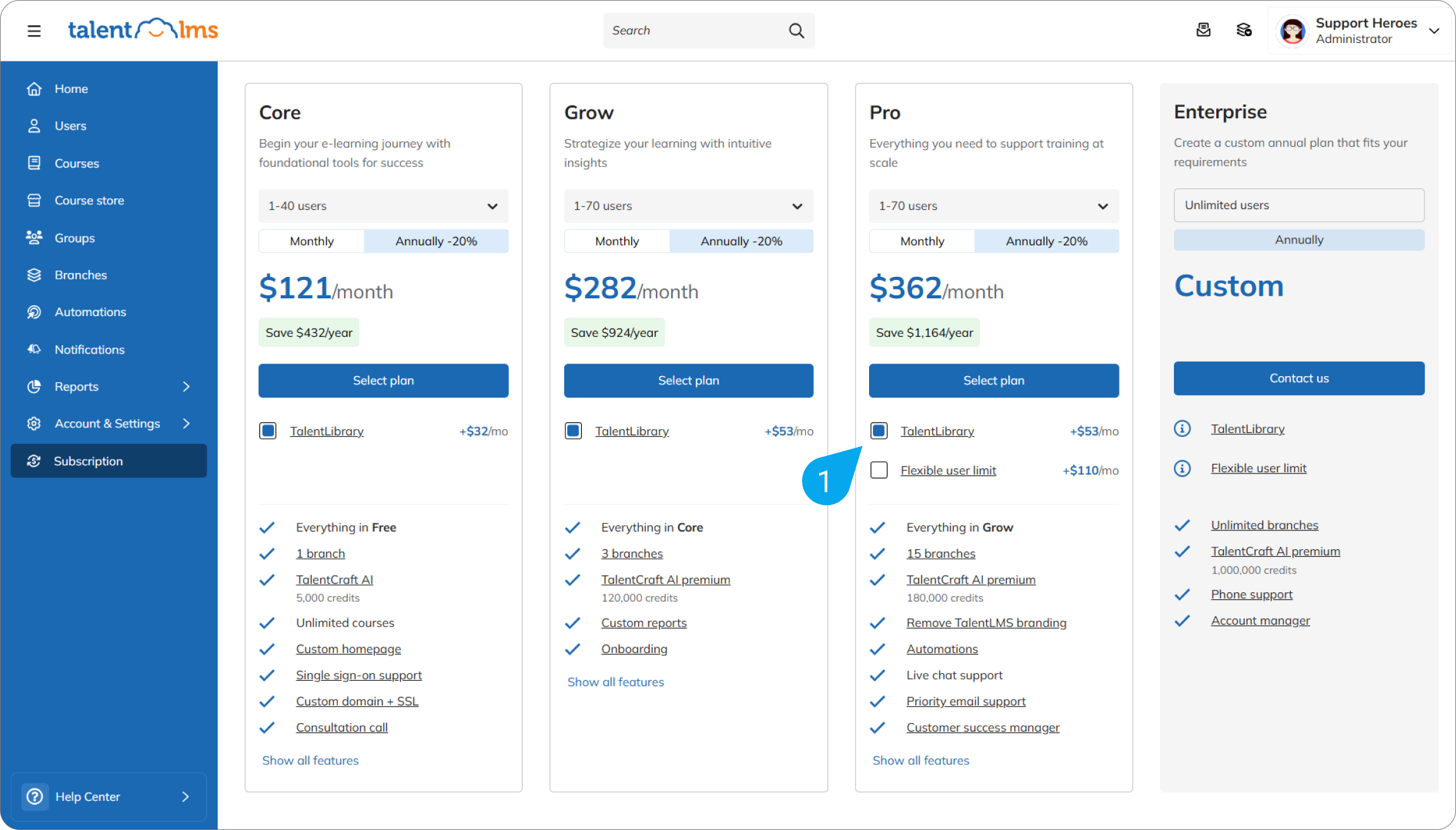1456x830 pixels.
Task: Show all features of the Grow plan
Action: 615,681
